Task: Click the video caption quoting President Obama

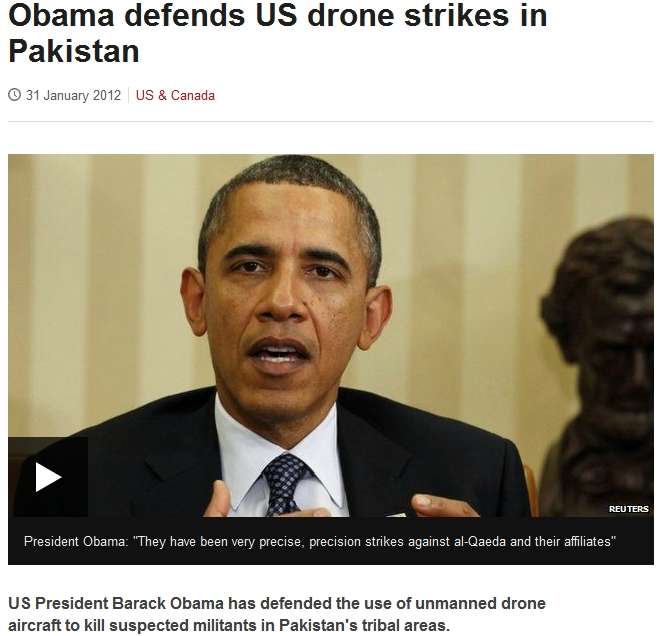Action: coord(320,541)
